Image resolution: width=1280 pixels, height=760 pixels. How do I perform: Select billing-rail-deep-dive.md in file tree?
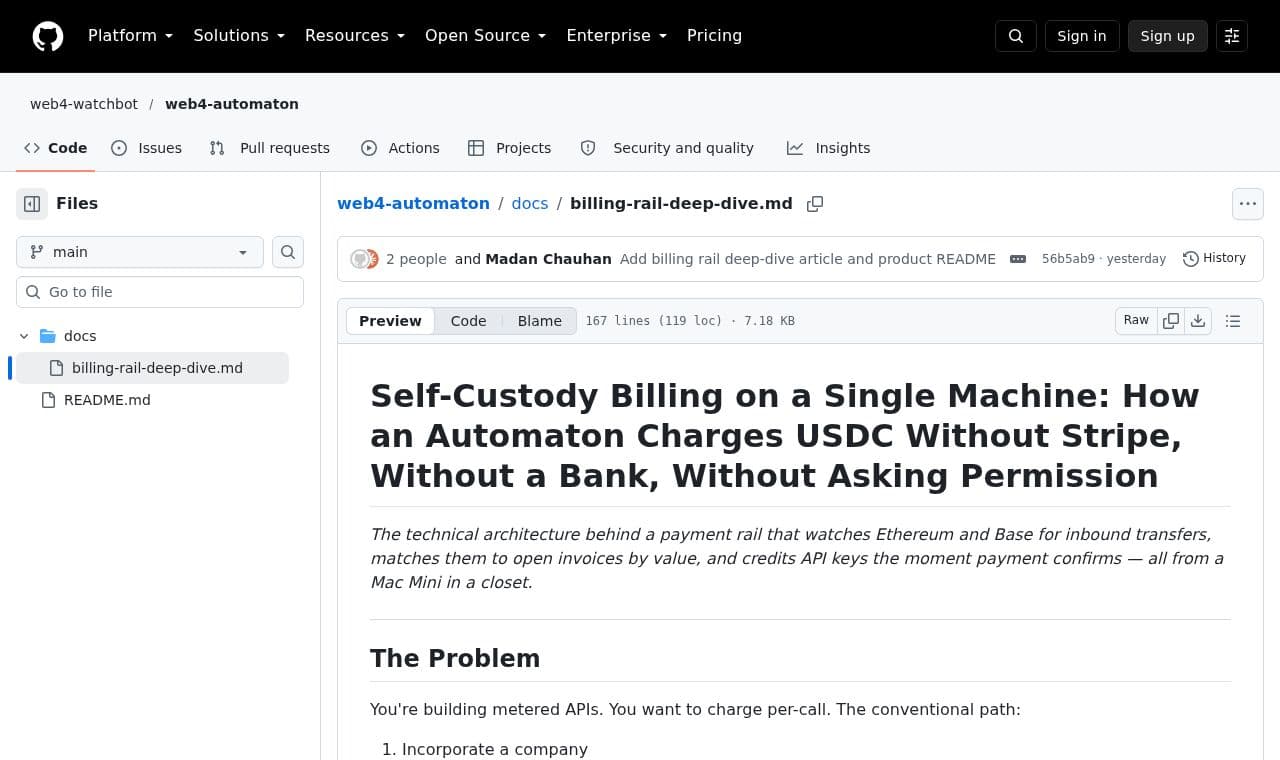152,368
